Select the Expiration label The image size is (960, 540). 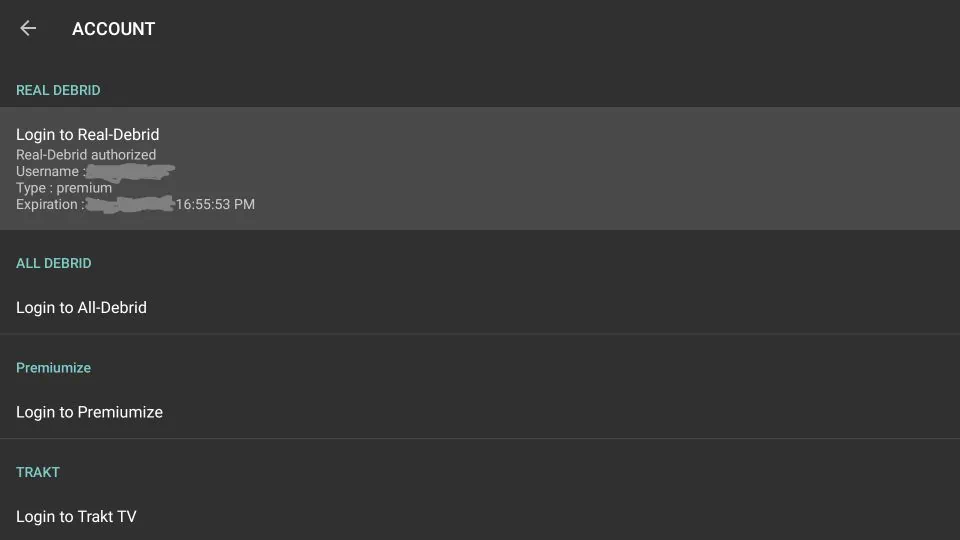tap(49, 205)
